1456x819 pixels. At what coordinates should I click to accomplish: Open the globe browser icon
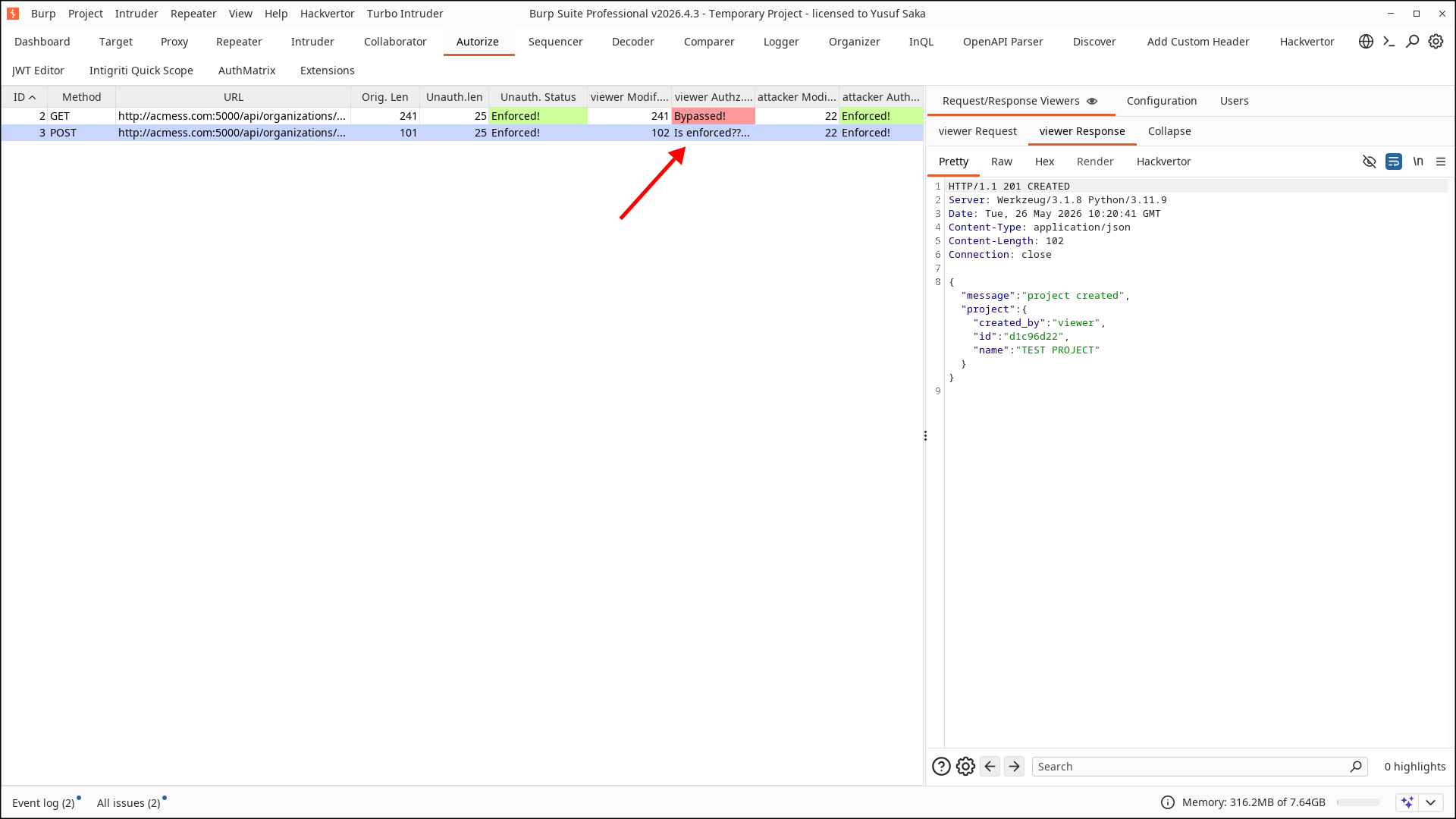[1366, 42]
